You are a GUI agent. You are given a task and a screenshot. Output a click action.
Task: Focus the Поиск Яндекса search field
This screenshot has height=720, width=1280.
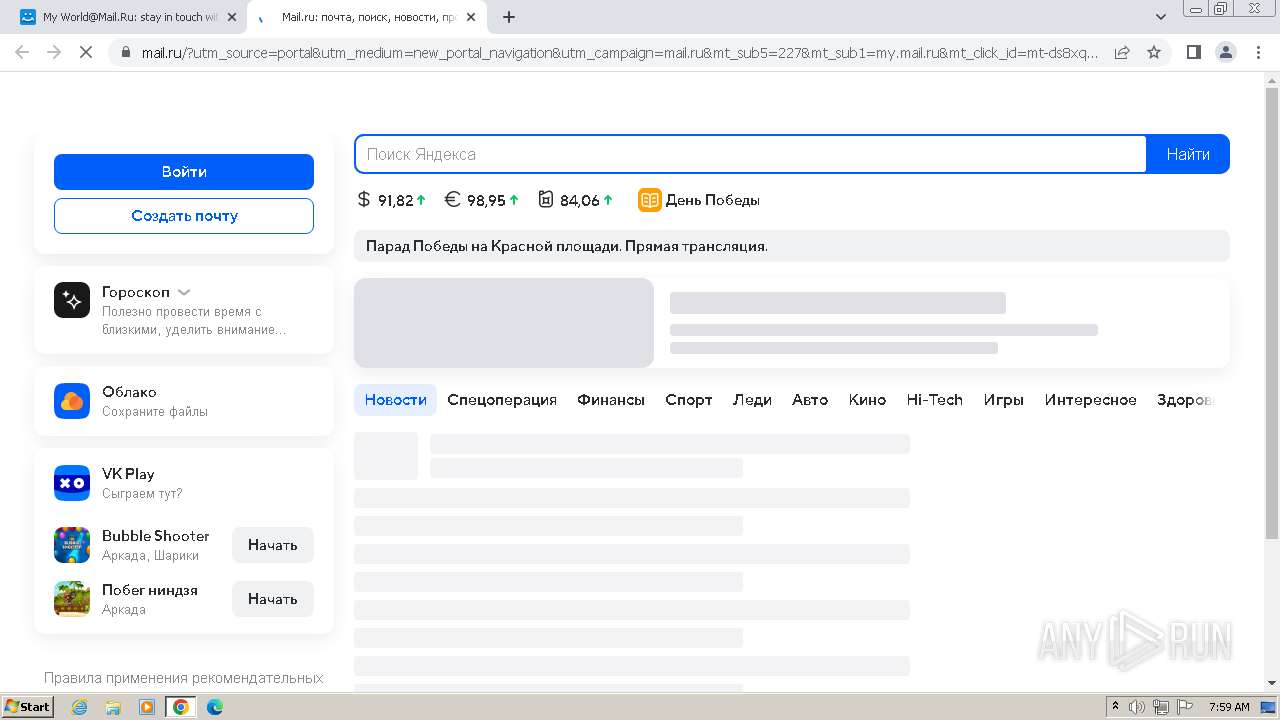point(750,154)
